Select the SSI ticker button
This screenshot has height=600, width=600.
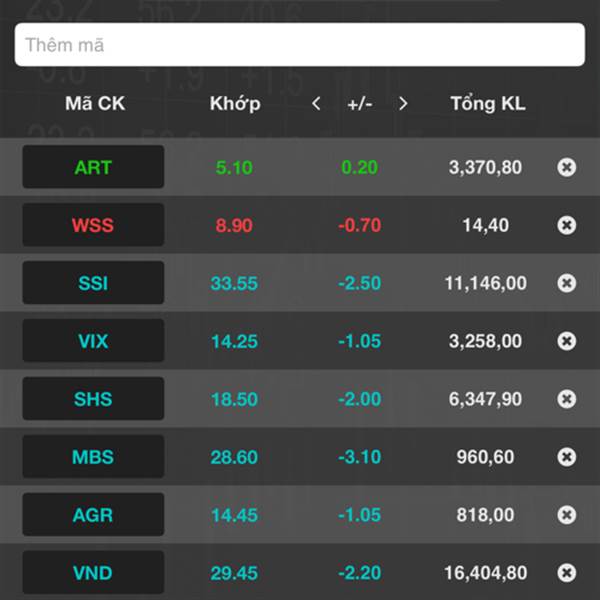[93, 283]
